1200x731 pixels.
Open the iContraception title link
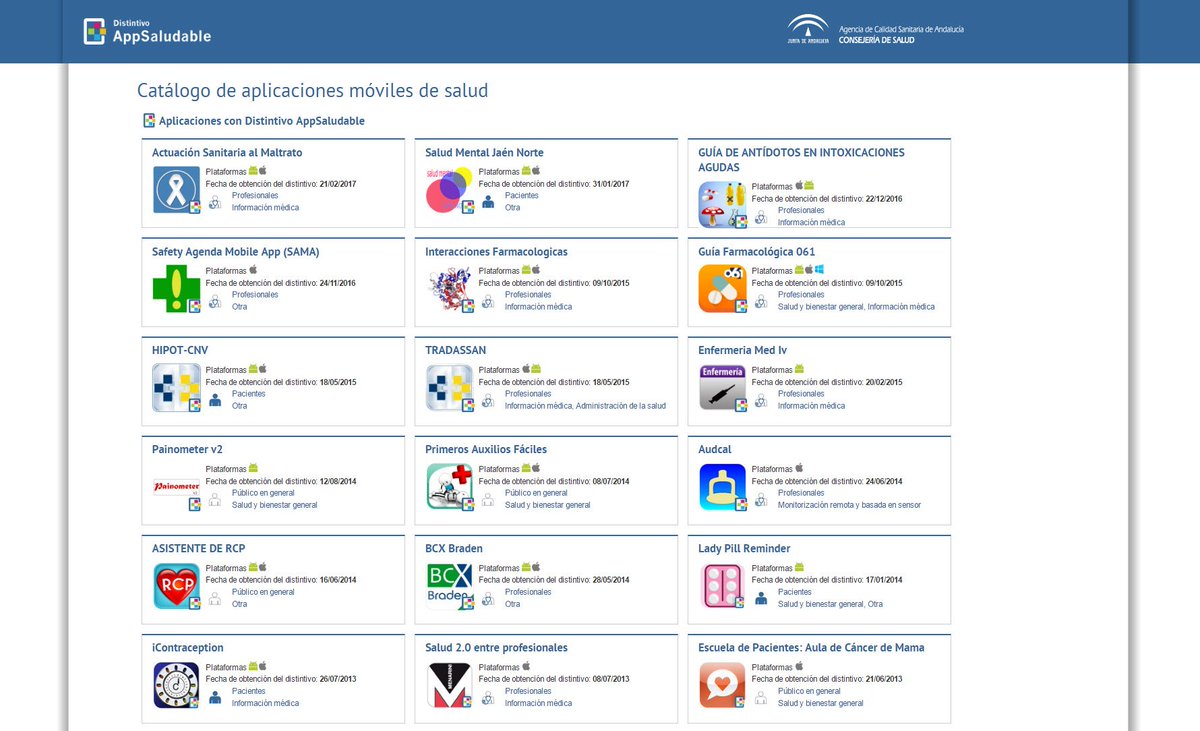188,648
